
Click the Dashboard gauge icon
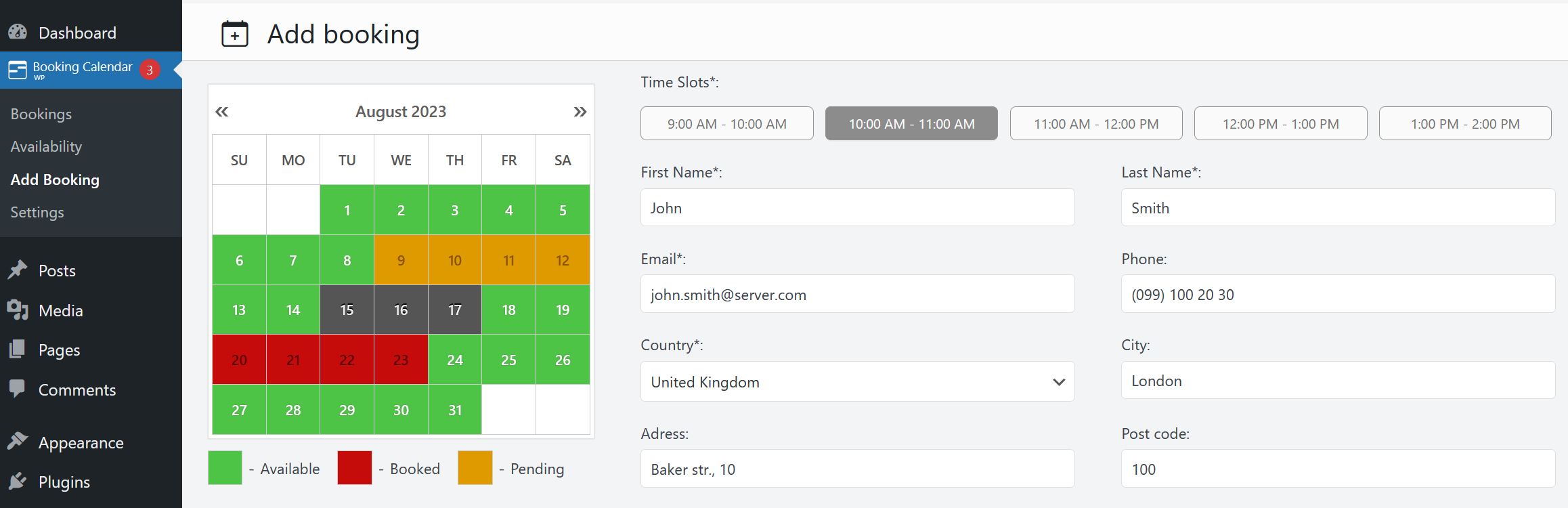[x=18, y=33]
